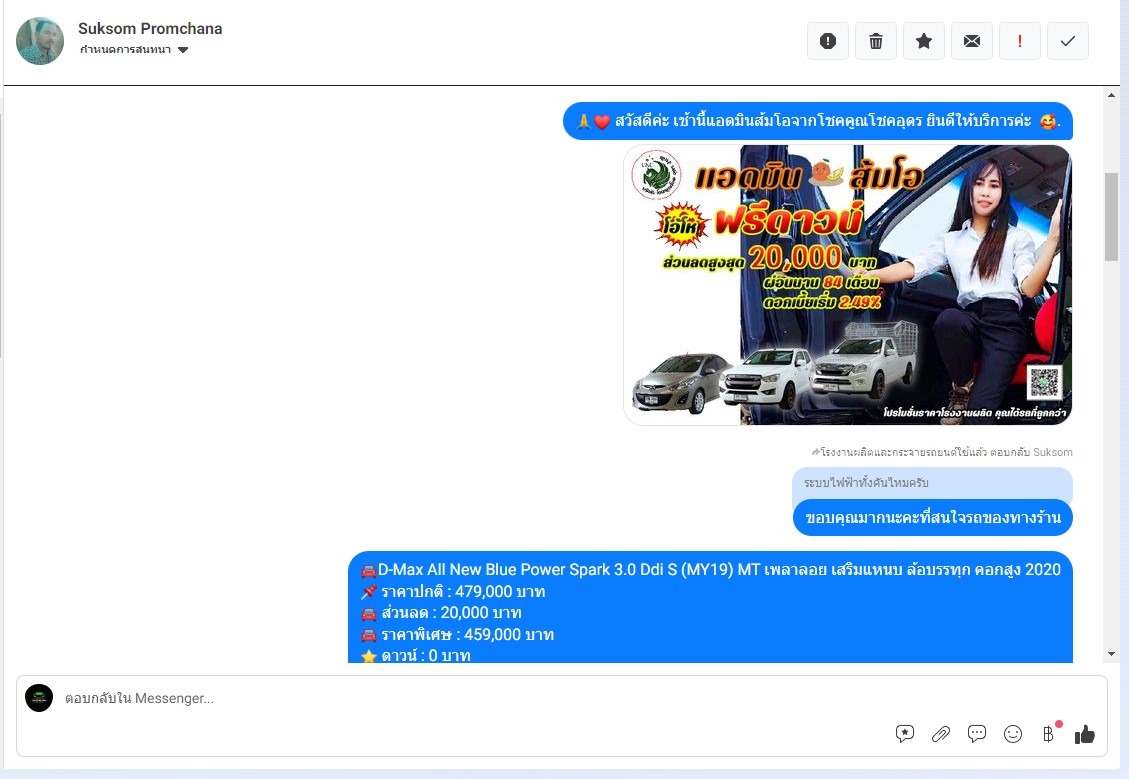Flag conversation with red exclamation icon

tap(1020, 41)
